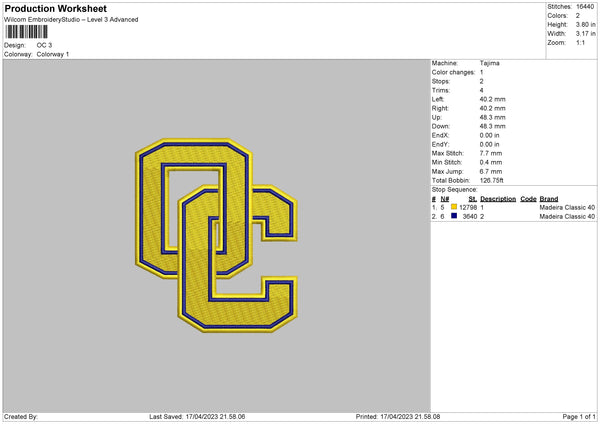Viewport: 600px width, 424px height.
Task: Click the Zoom value '1:1'
Action: (x=580, y=42)
